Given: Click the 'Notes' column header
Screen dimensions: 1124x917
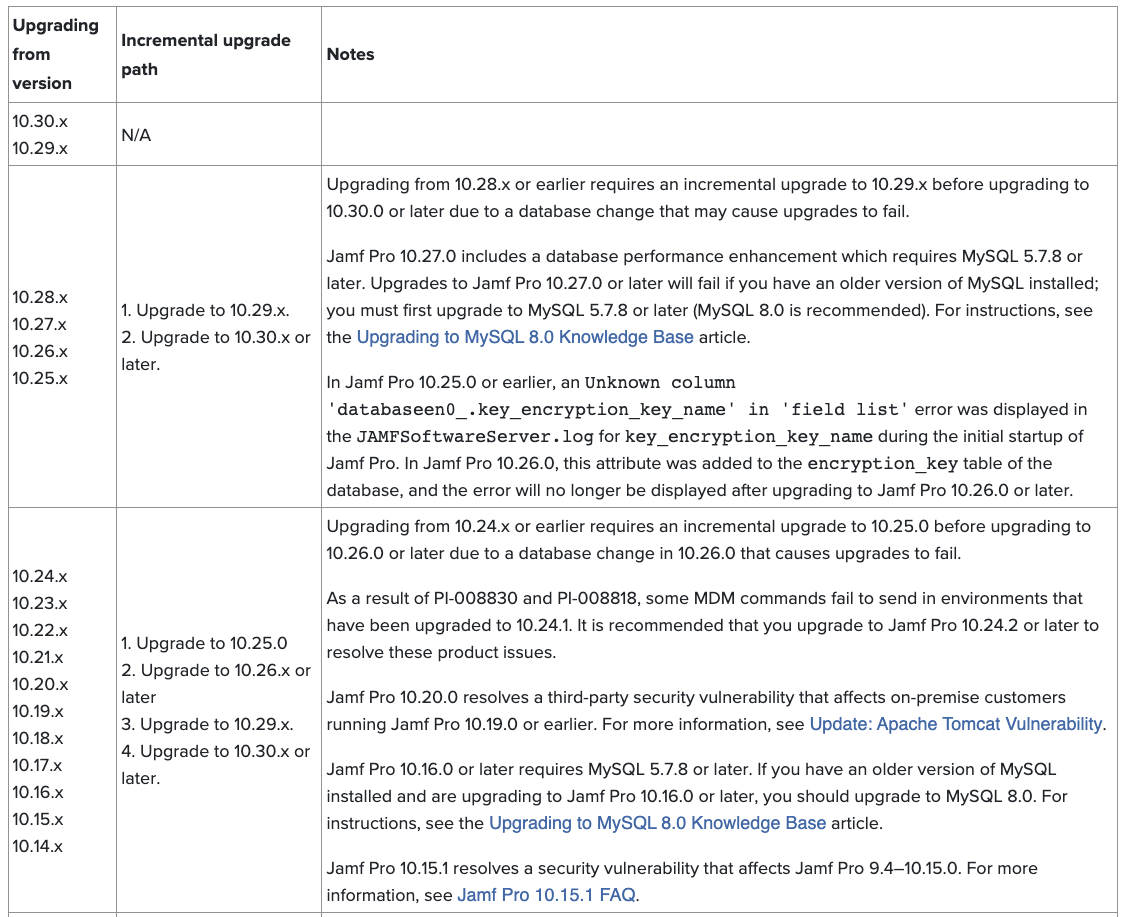Looking at the screenshot, I should (x=351, y=54).
